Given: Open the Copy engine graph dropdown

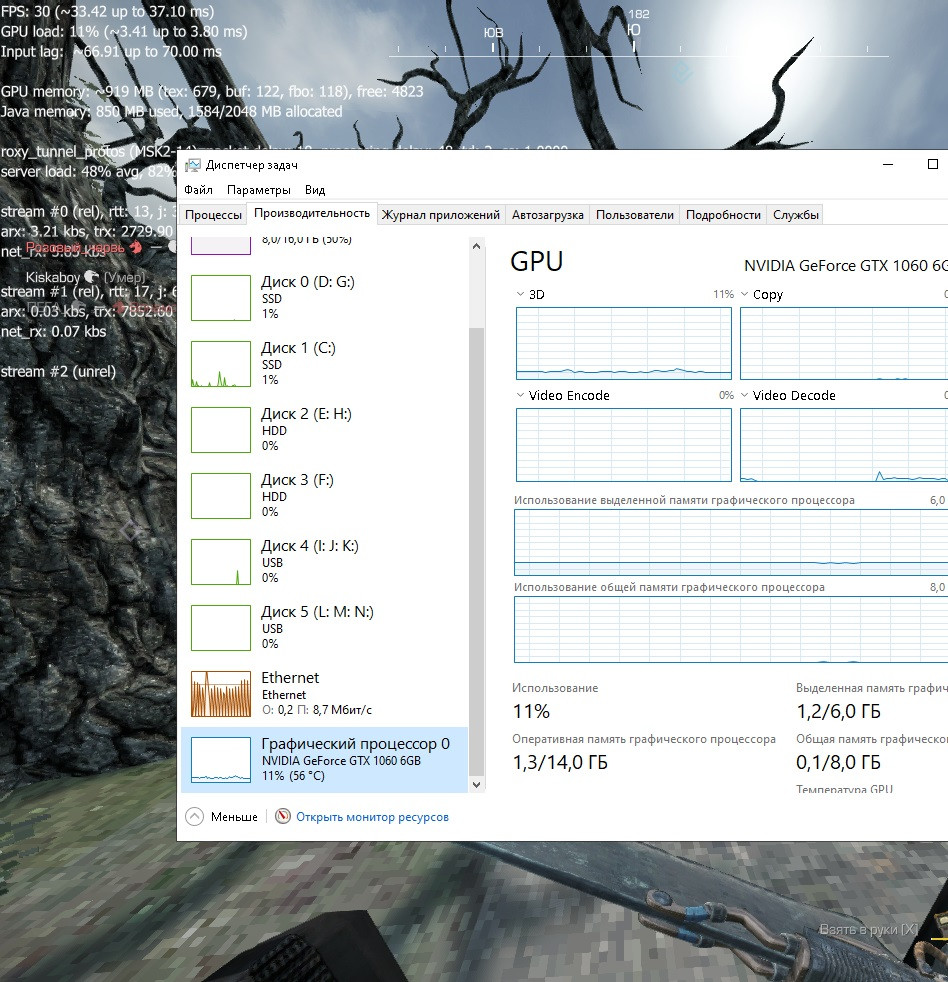Looking at the screenshot, I should (744, 294).
